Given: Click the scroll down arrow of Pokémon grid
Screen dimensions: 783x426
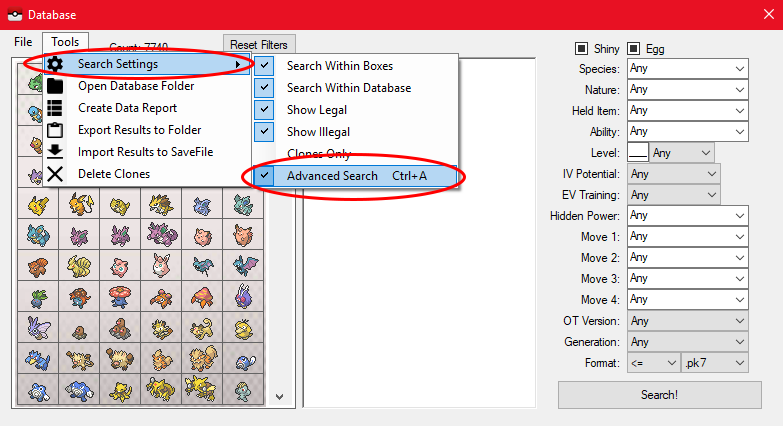Looking at the screenshot, I should [x=279, y=396].
